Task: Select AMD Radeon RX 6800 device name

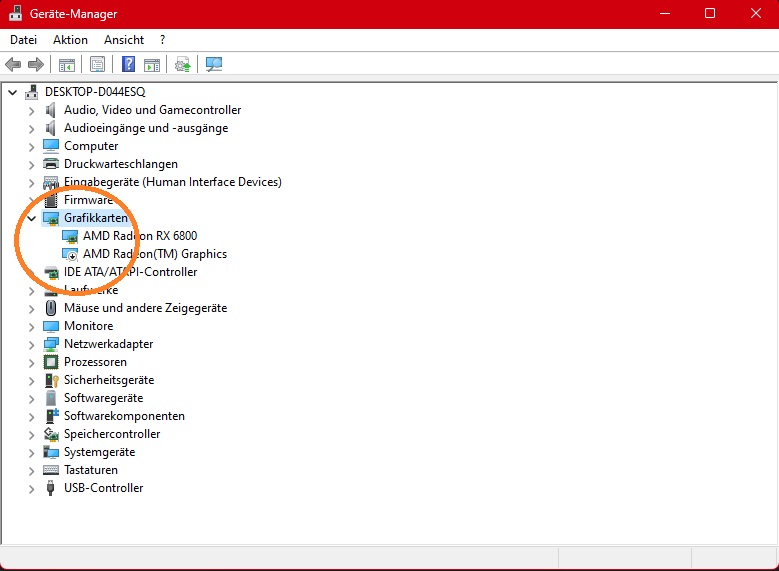Action: click(x=140, y=236)
